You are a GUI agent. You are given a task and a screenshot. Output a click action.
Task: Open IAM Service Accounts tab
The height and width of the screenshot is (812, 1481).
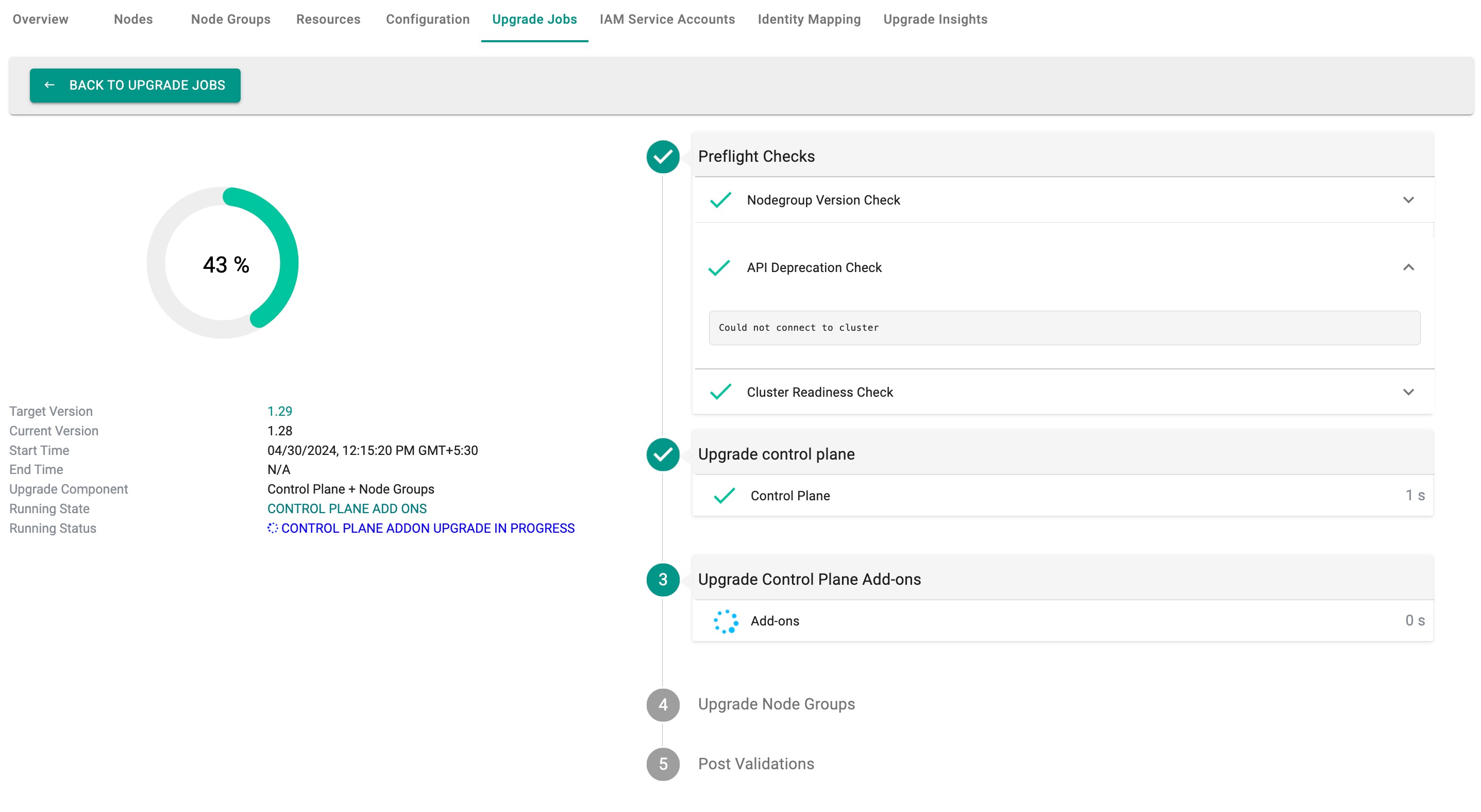tap(667, 19)
